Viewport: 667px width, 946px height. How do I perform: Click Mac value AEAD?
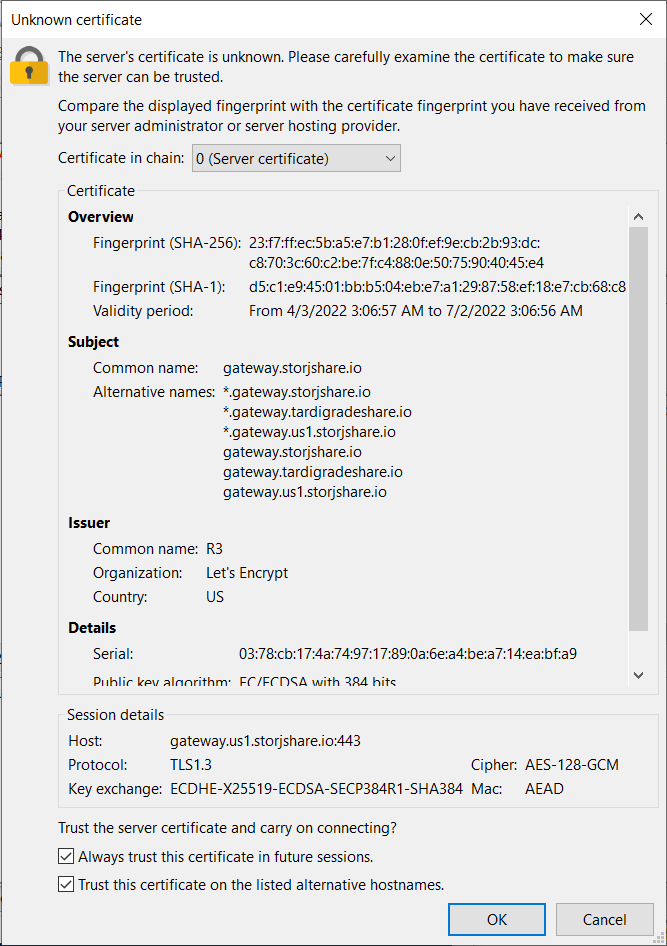click(x=544, y=789)
